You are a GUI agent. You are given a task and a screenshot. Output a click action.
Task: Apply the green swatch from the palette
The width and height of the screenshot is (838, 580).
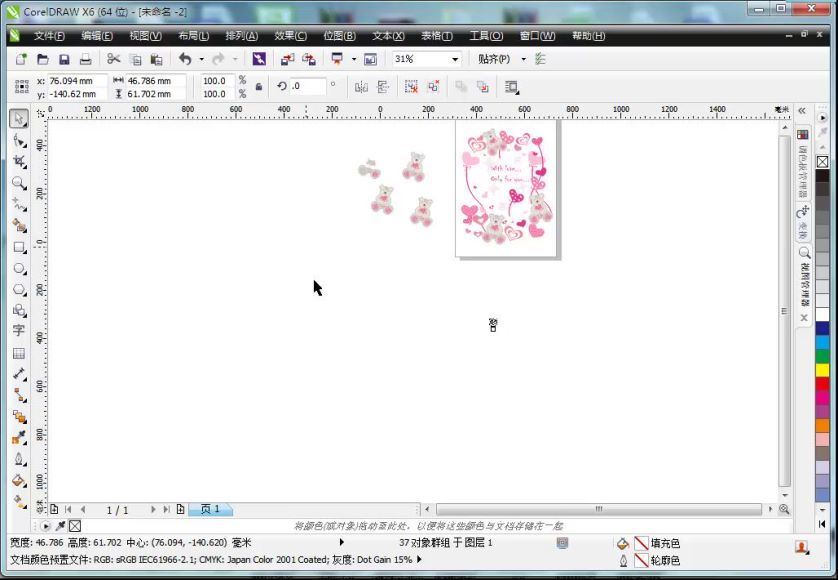823,355
